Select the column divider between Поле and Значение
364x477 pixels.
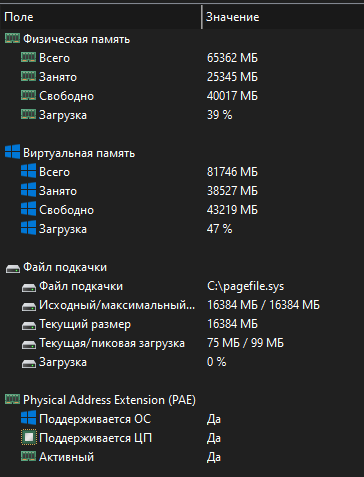pyautogui.click(x=202, y=17)
